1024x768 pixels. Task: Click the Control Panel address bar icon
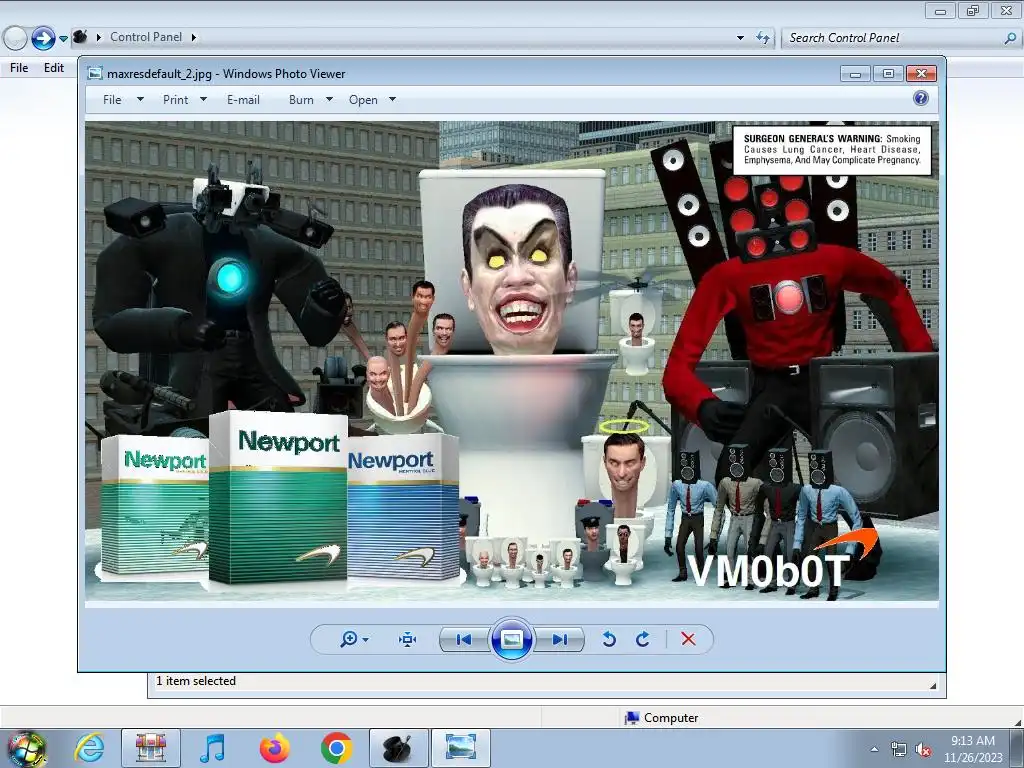click(x=80, y=37)
